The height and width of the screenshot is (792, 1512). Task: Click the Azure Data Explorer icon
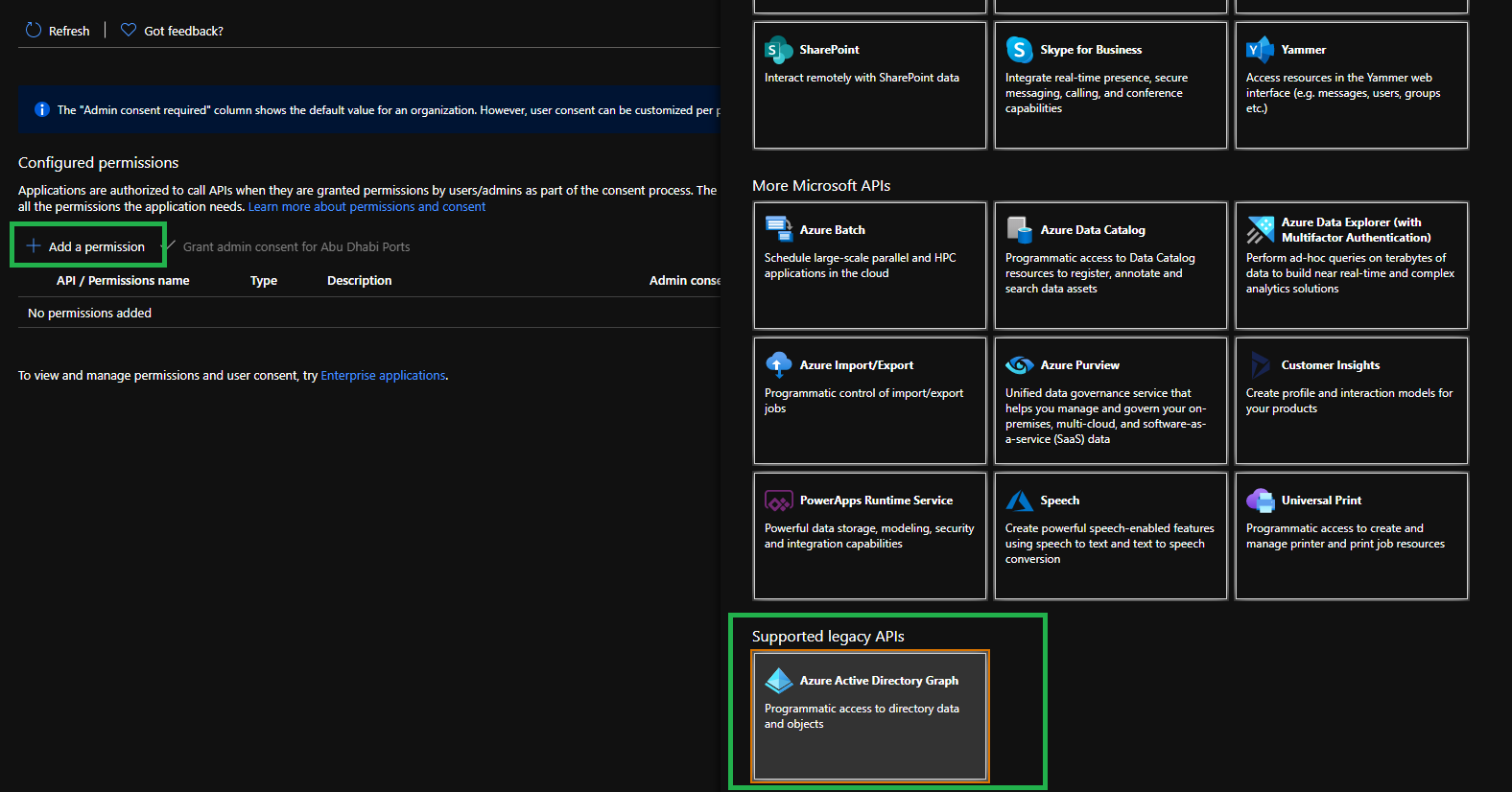click(x=1260, y=230)
